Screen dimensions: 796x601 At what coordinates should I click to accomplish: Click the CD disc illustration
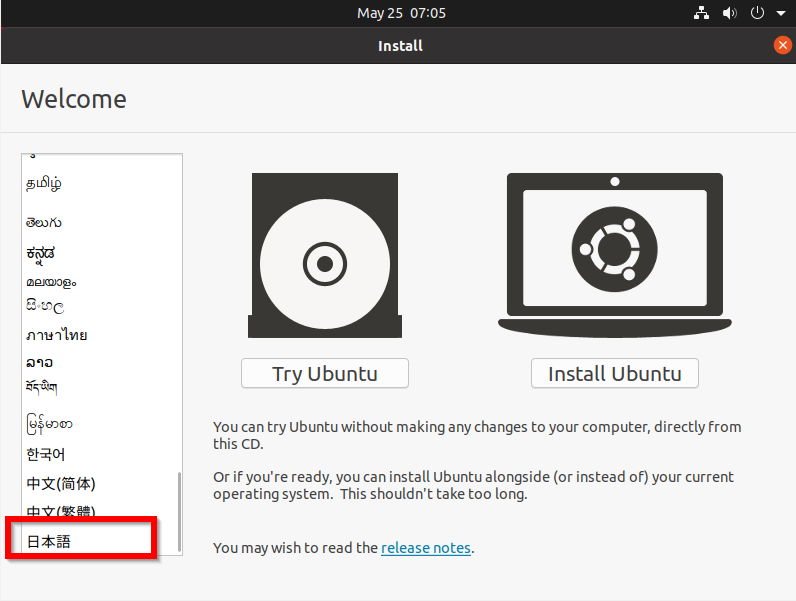tap(325, 255)
